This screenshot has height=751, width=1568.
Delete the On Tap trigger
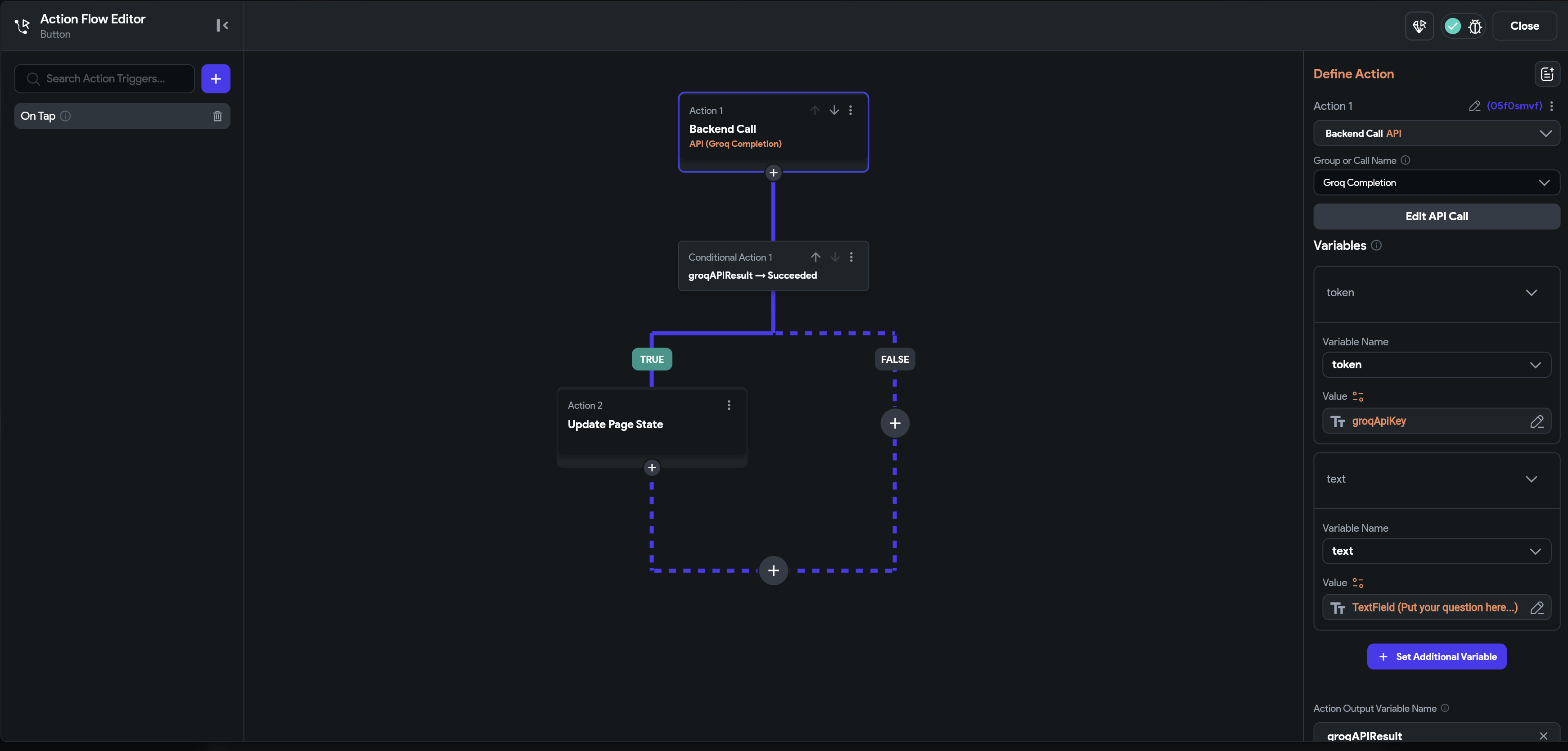pos(217,116)
